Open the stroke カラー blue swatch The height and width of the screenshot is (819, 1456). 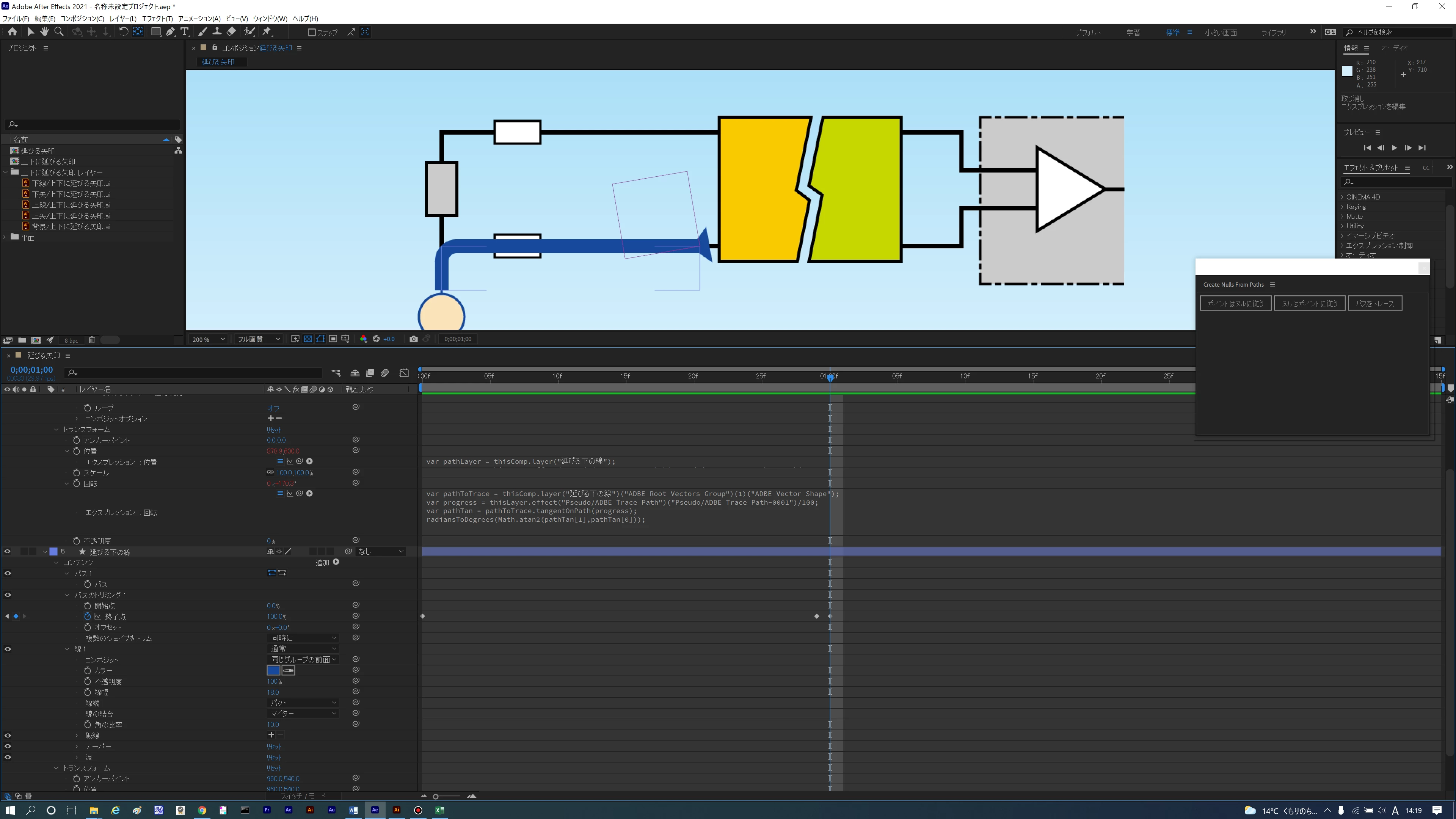point(273,670)
